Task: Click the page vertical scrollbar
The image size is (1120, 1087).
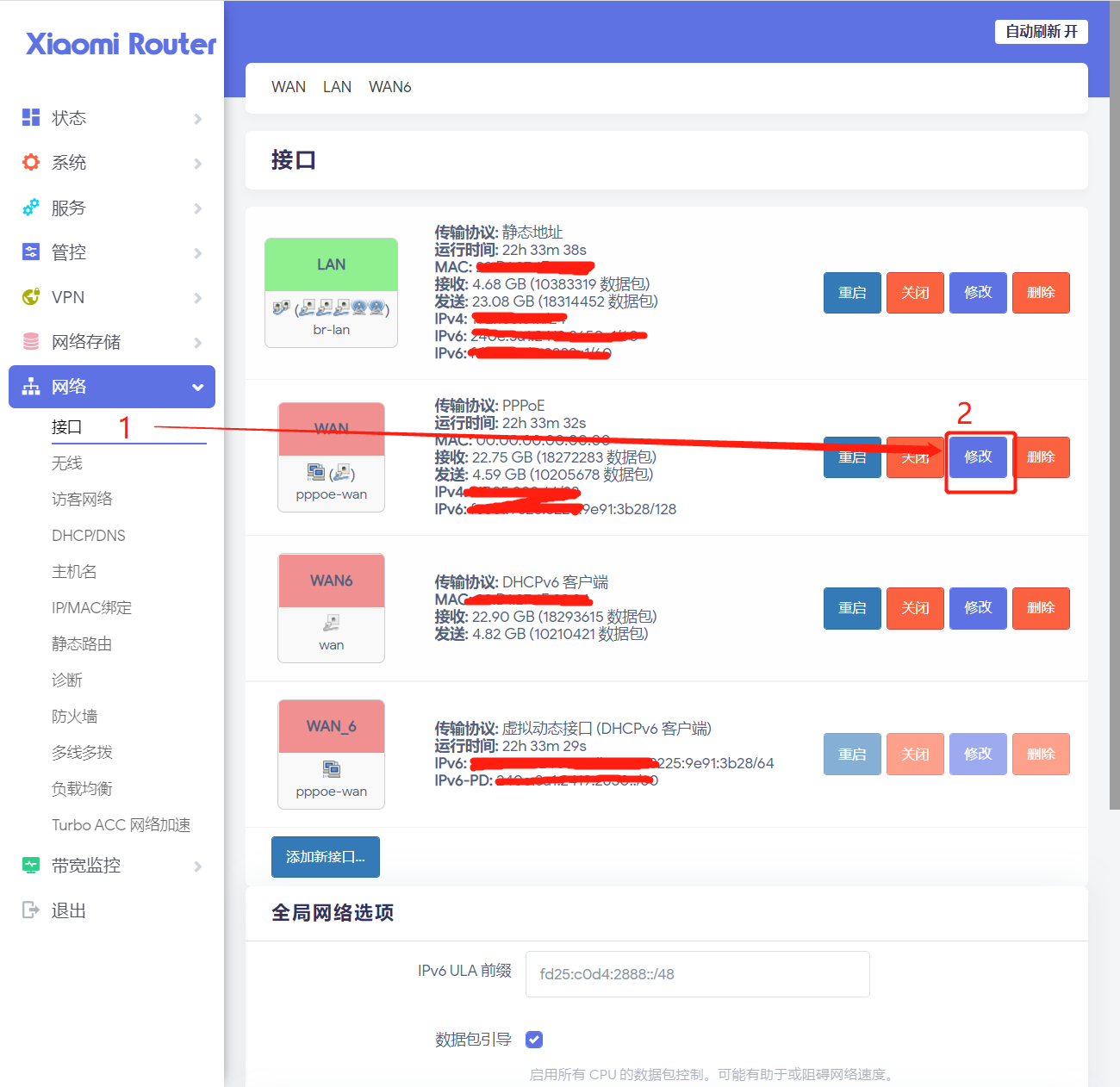Action: (x=1114, y=405)
